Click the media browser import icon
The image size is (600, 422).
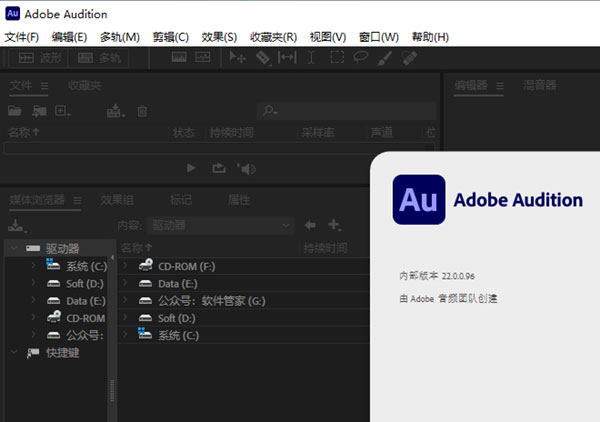click(x=17, y=226)
